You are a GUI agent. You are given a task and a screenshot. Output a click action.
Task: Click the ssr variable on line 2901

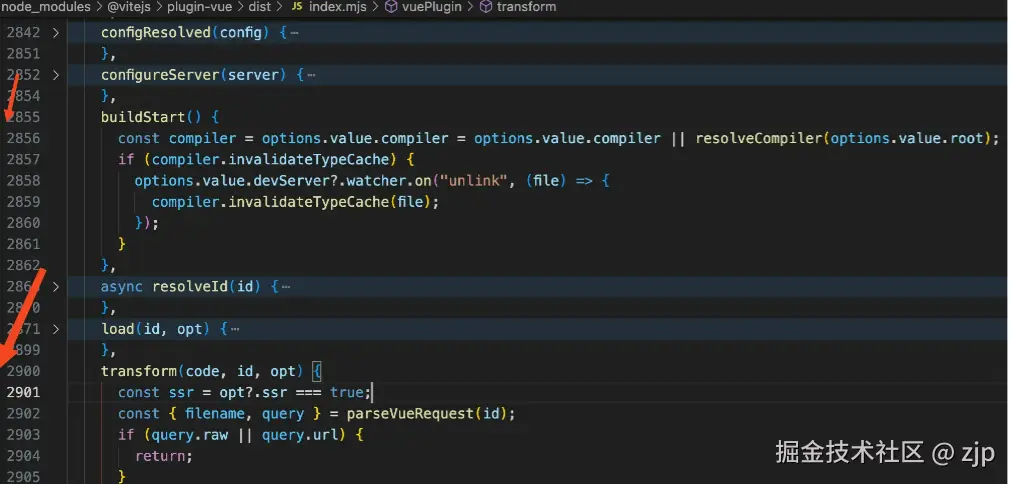click(x=182, y=392)
